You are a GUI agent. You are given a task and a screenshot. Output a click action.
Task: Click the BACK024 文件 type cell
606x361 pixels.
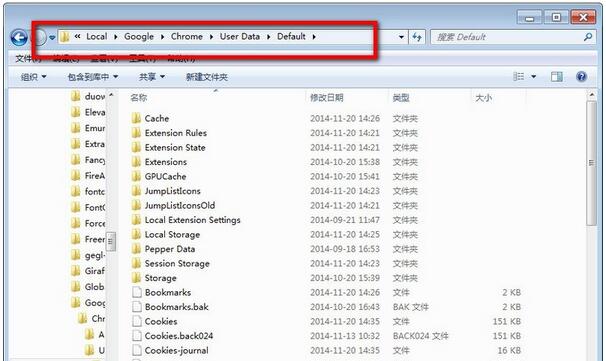pyautogui.click(x=420, y=336)
